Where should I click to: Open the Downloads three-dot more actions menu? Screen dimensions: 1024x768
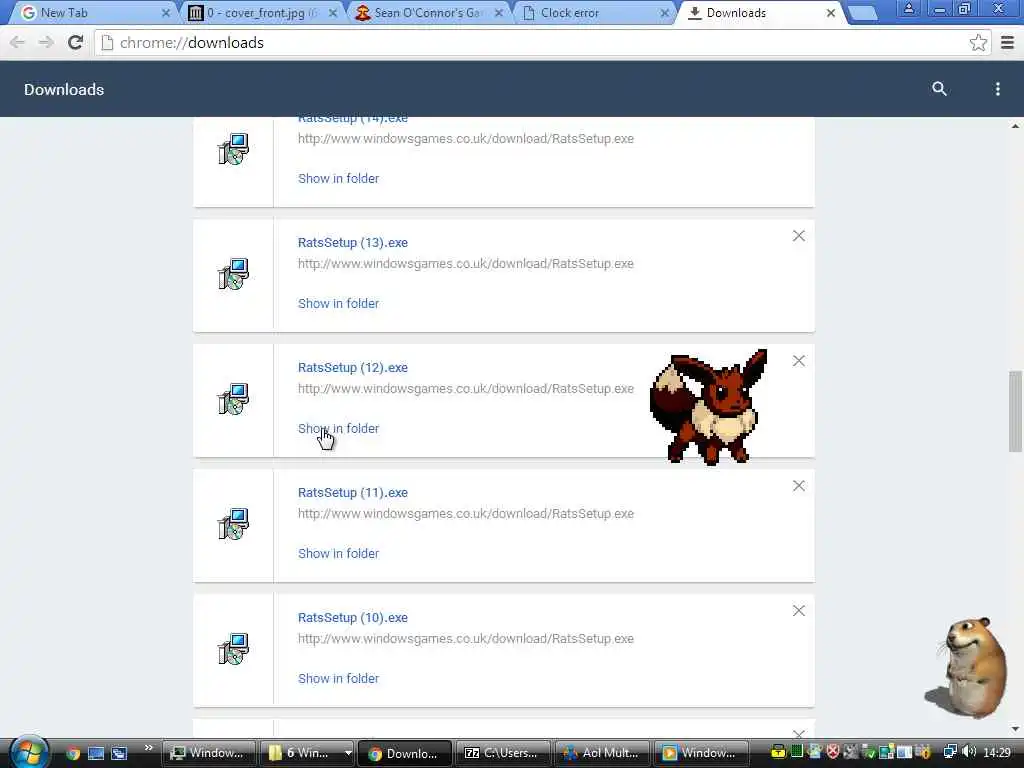pyautogui.click(x=997, y=89)
